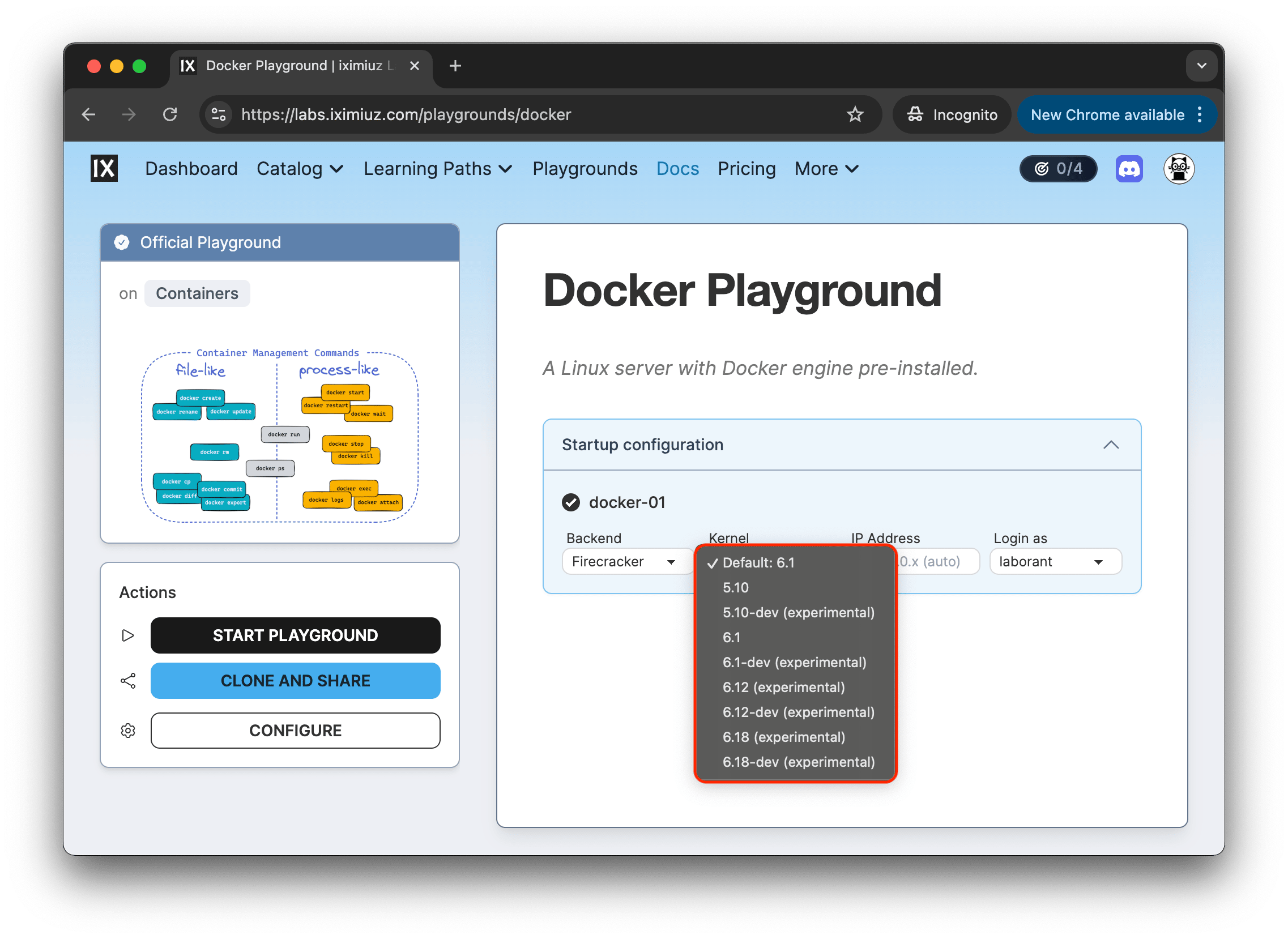Open the user avatar profile menu
Screen dimensions: 1288x939
click(1178, 169)
